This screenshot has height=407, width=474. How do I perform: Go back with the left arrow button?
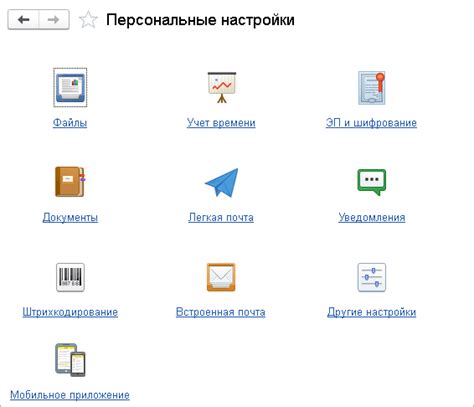23,20
